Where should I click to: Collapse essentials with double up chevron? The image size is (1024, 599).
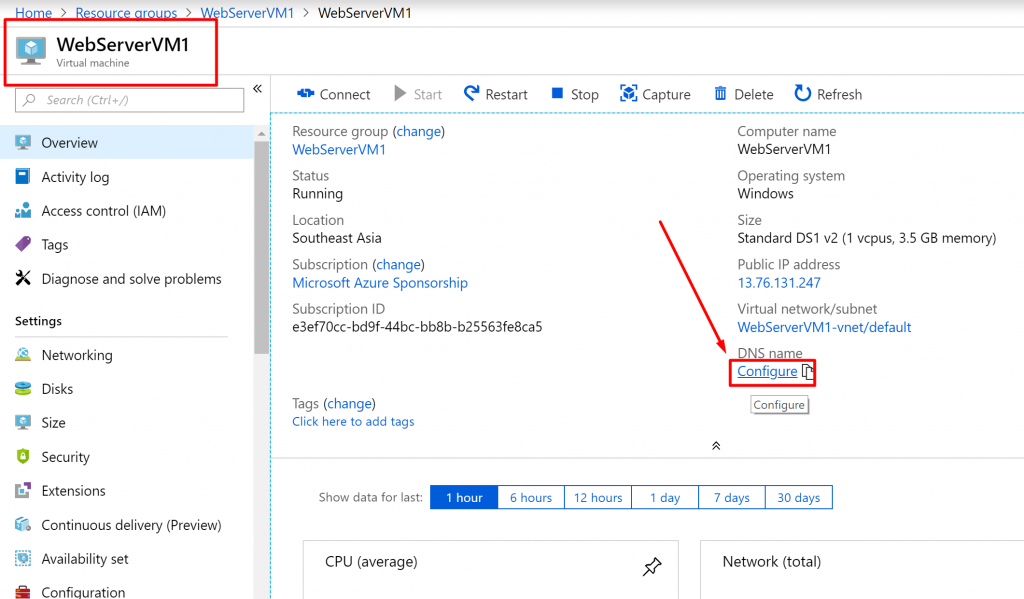click(x=716, y=446)
